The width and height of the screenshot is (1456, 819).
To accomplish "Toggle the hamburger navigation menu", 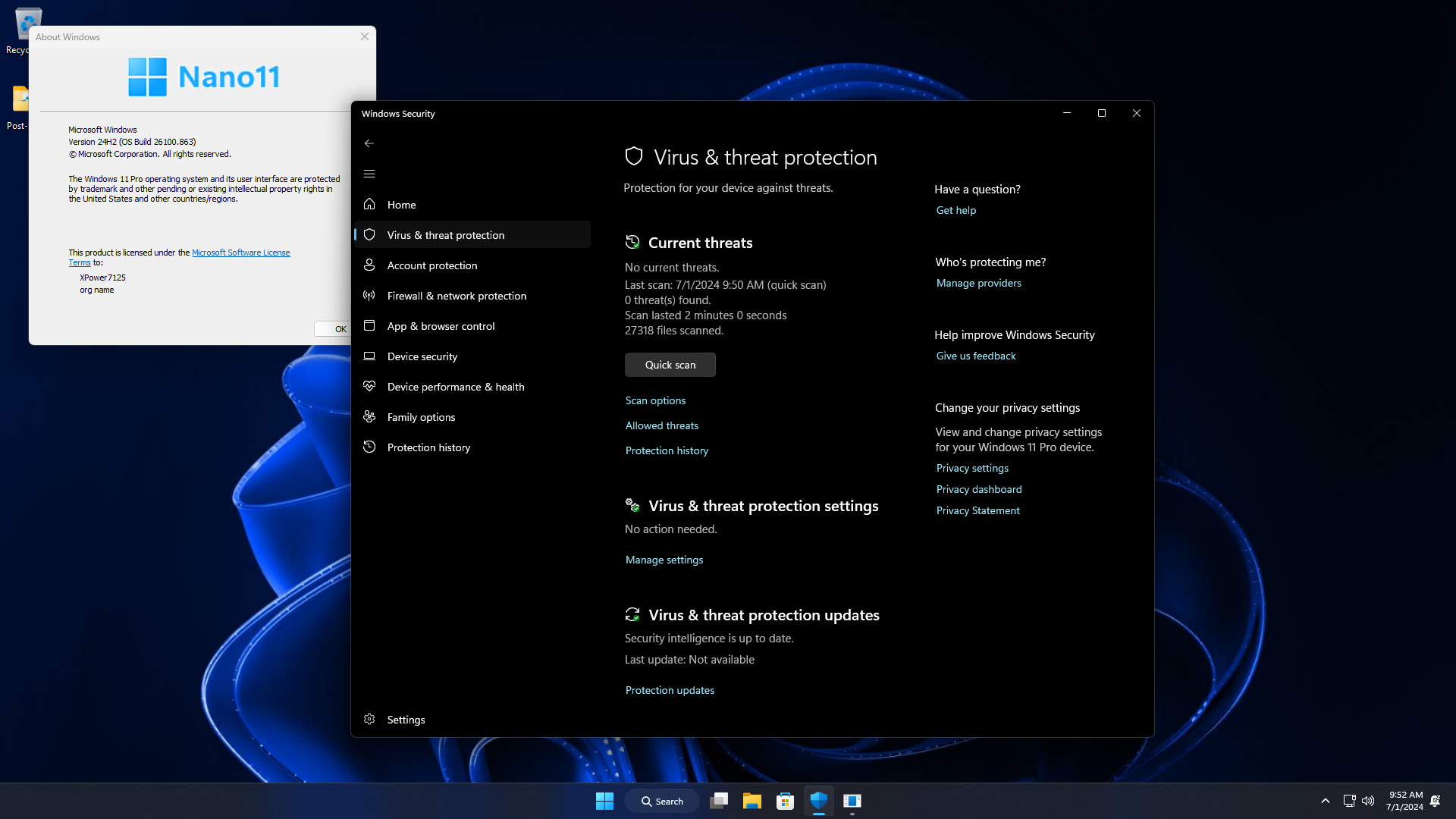I will (369, 174).
